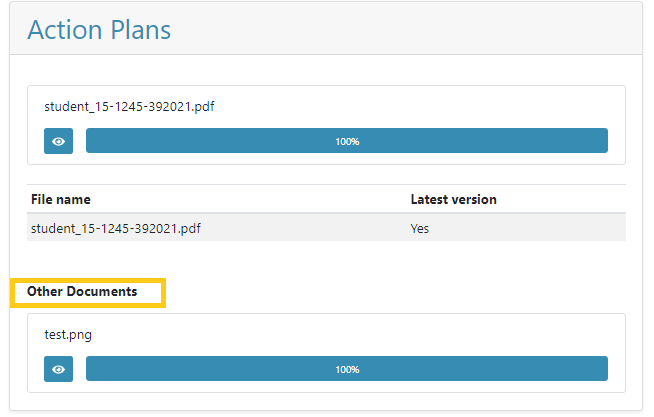Click the 100% label on pdf upload
The height and width of the screenshot is (417, 654).
point(347,142)
